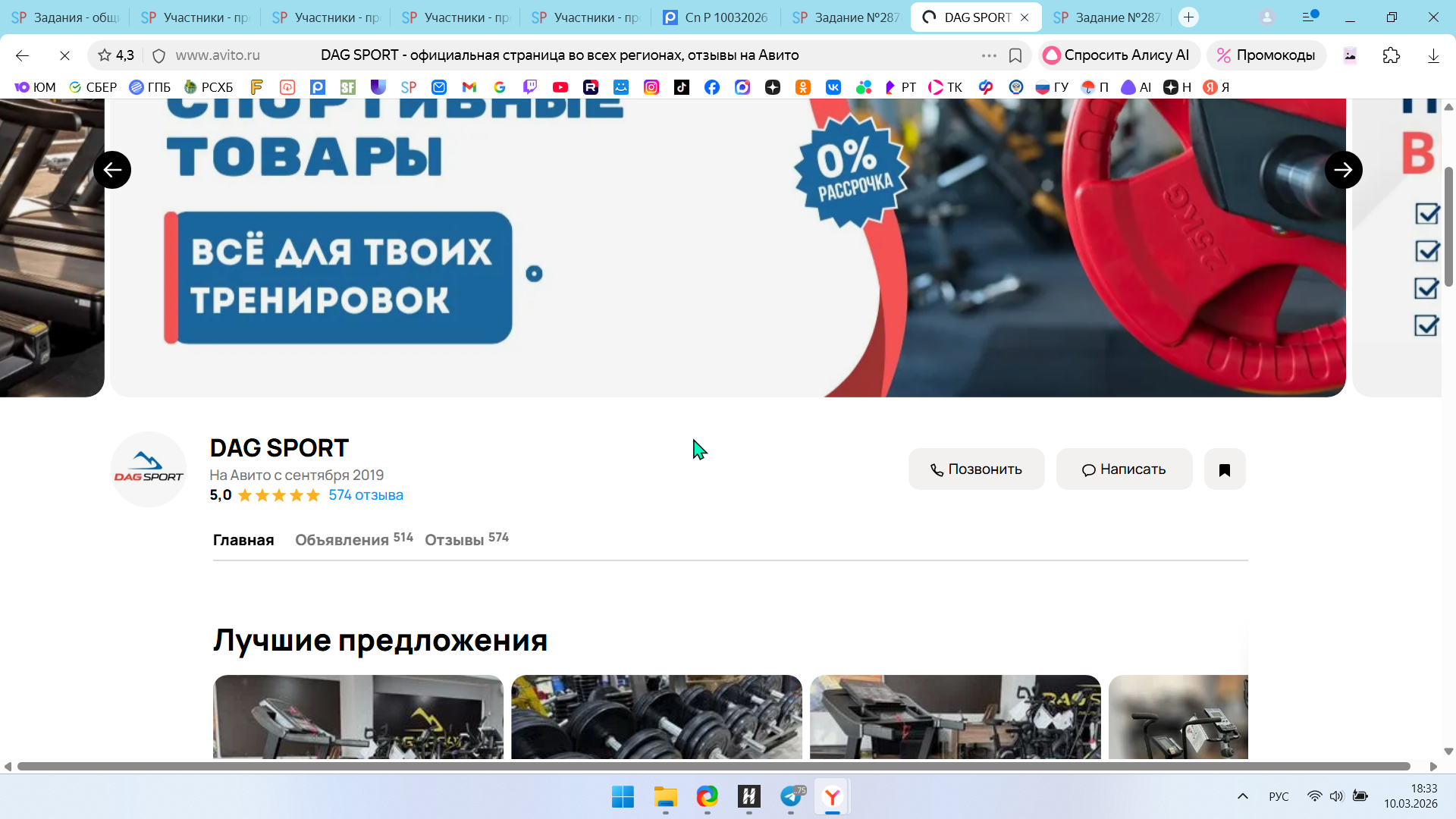Click the second checkbox on right banner
The height and width of the screenshot is (819, 1456).
[1426, 251]
